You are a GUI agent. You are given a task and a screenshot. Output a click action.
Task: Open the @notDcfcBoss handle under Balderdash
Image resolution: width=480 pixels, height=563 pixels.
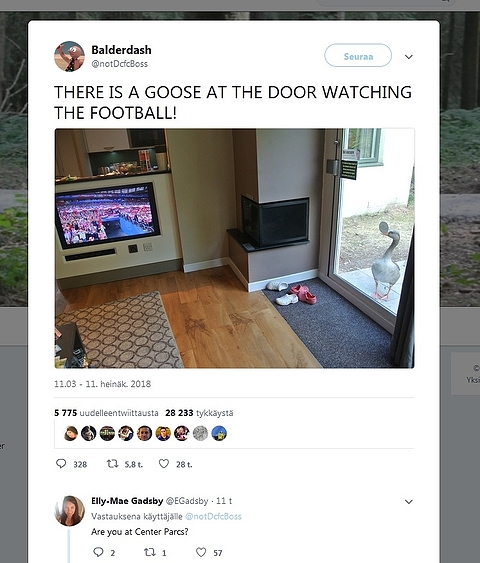[x=120, y=64]
